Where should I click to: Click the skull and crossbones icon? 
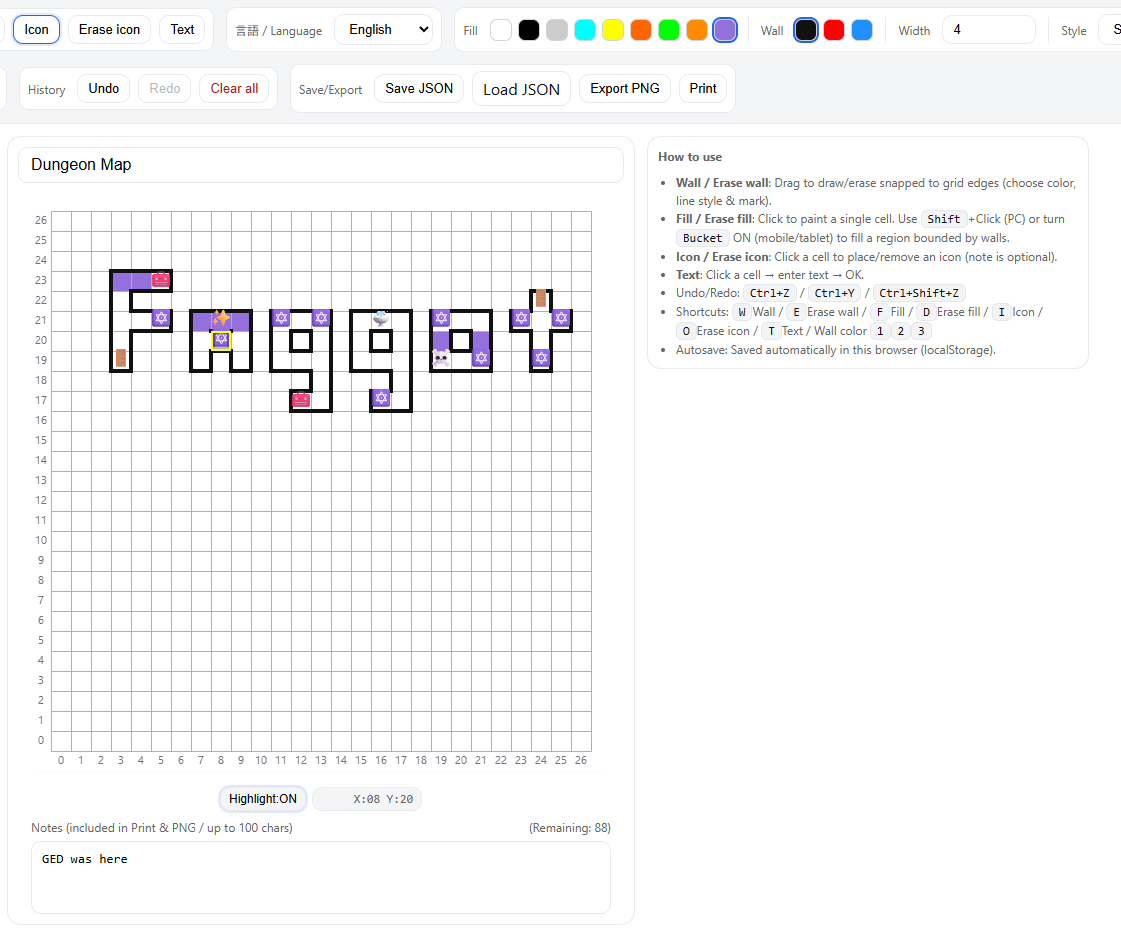pos(441,358)
